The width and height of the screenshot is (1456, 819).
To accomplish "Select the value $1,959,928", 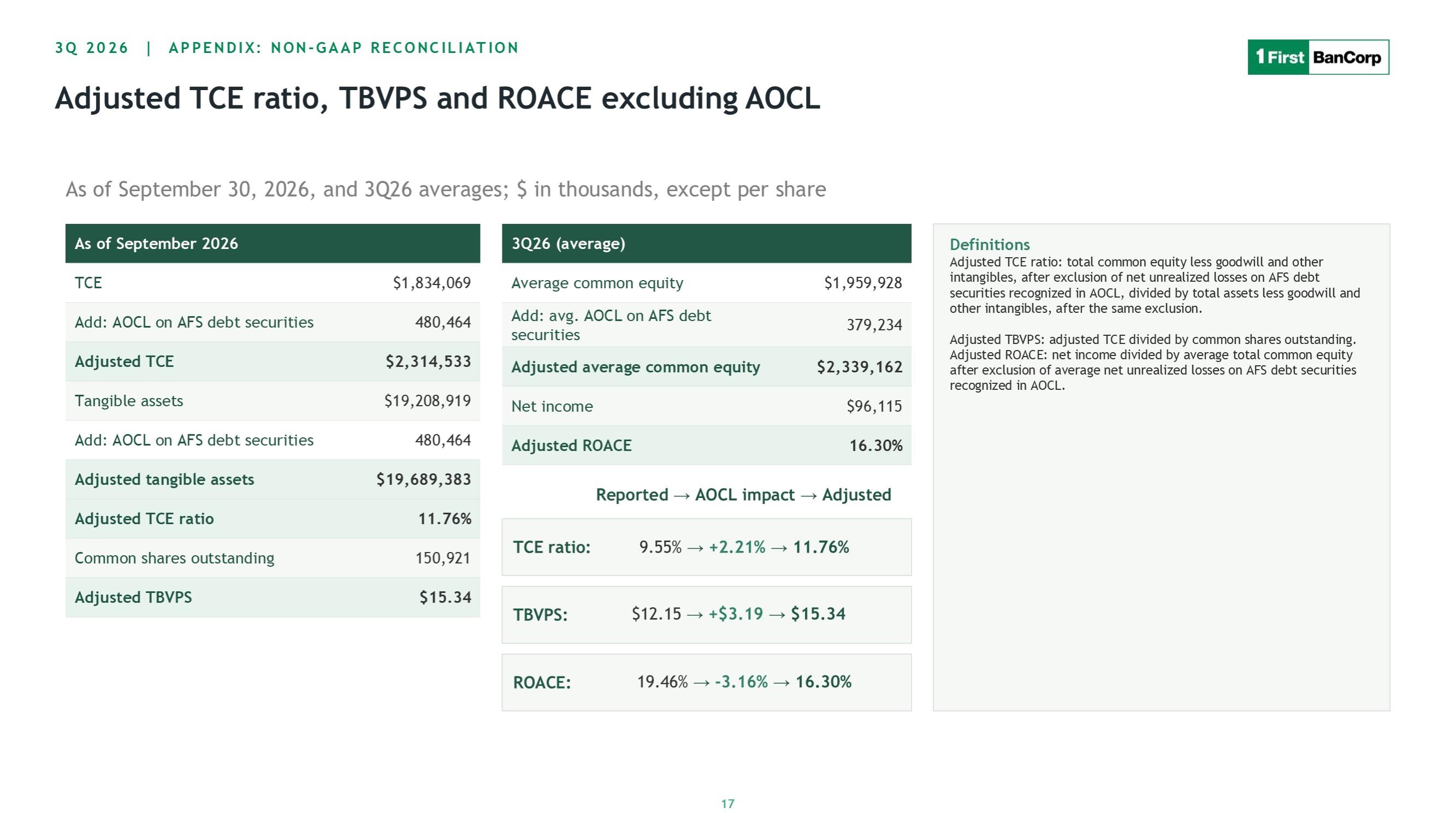I will click(x=863, y=283).
